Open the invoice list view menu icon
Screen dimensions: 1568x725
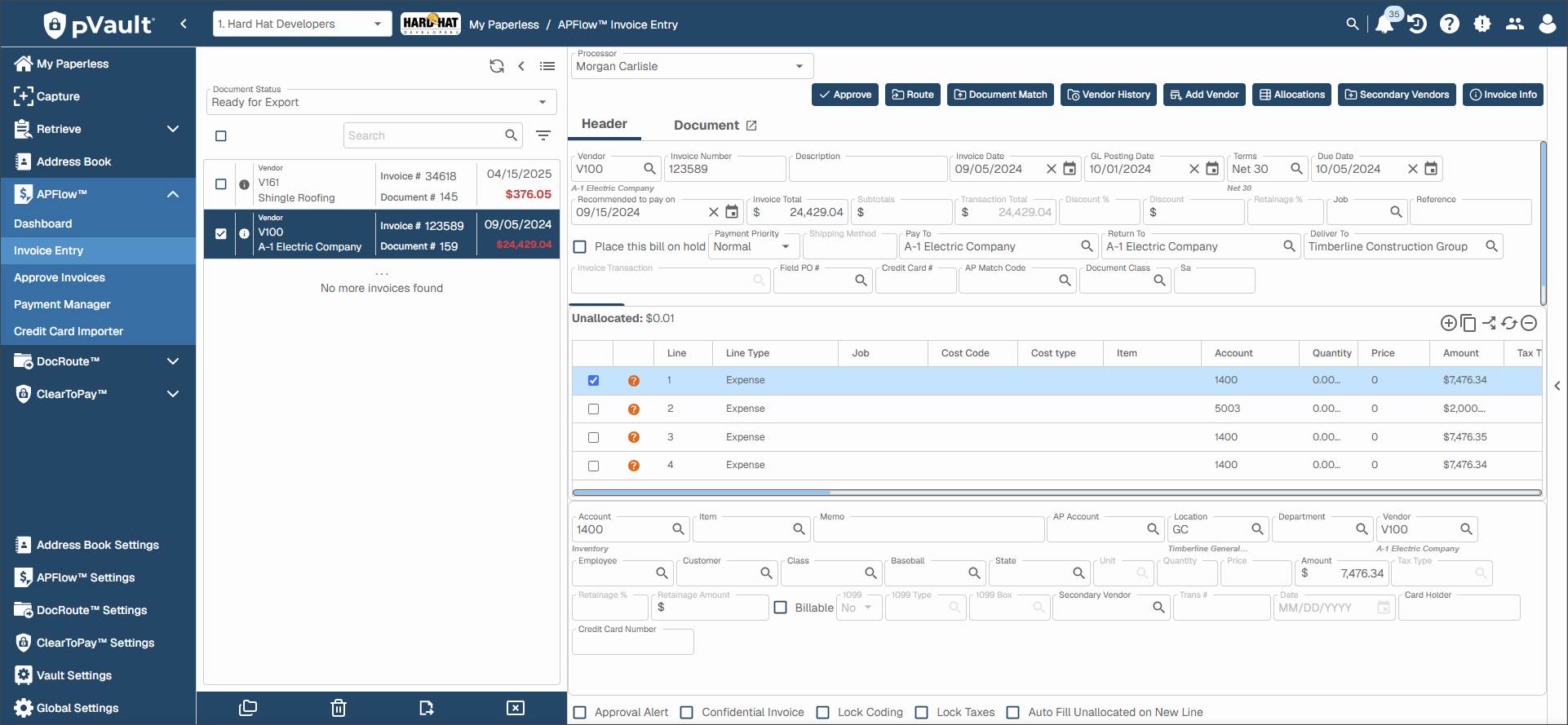click(547, 66)
